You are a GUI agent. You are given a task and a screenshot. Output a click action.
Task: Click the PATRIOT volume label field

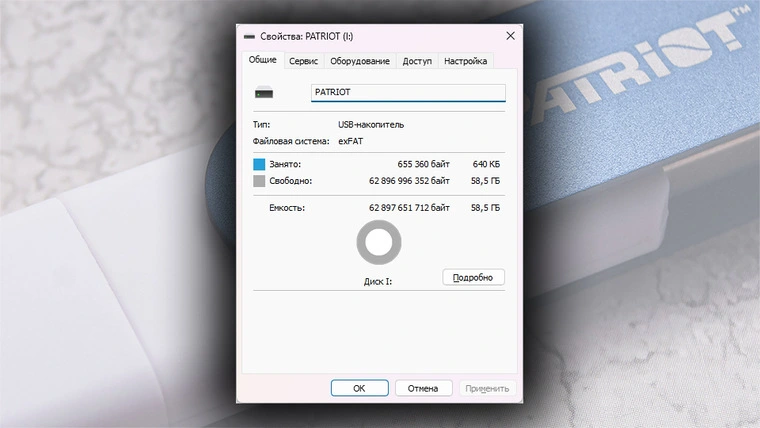click(408, 93)
